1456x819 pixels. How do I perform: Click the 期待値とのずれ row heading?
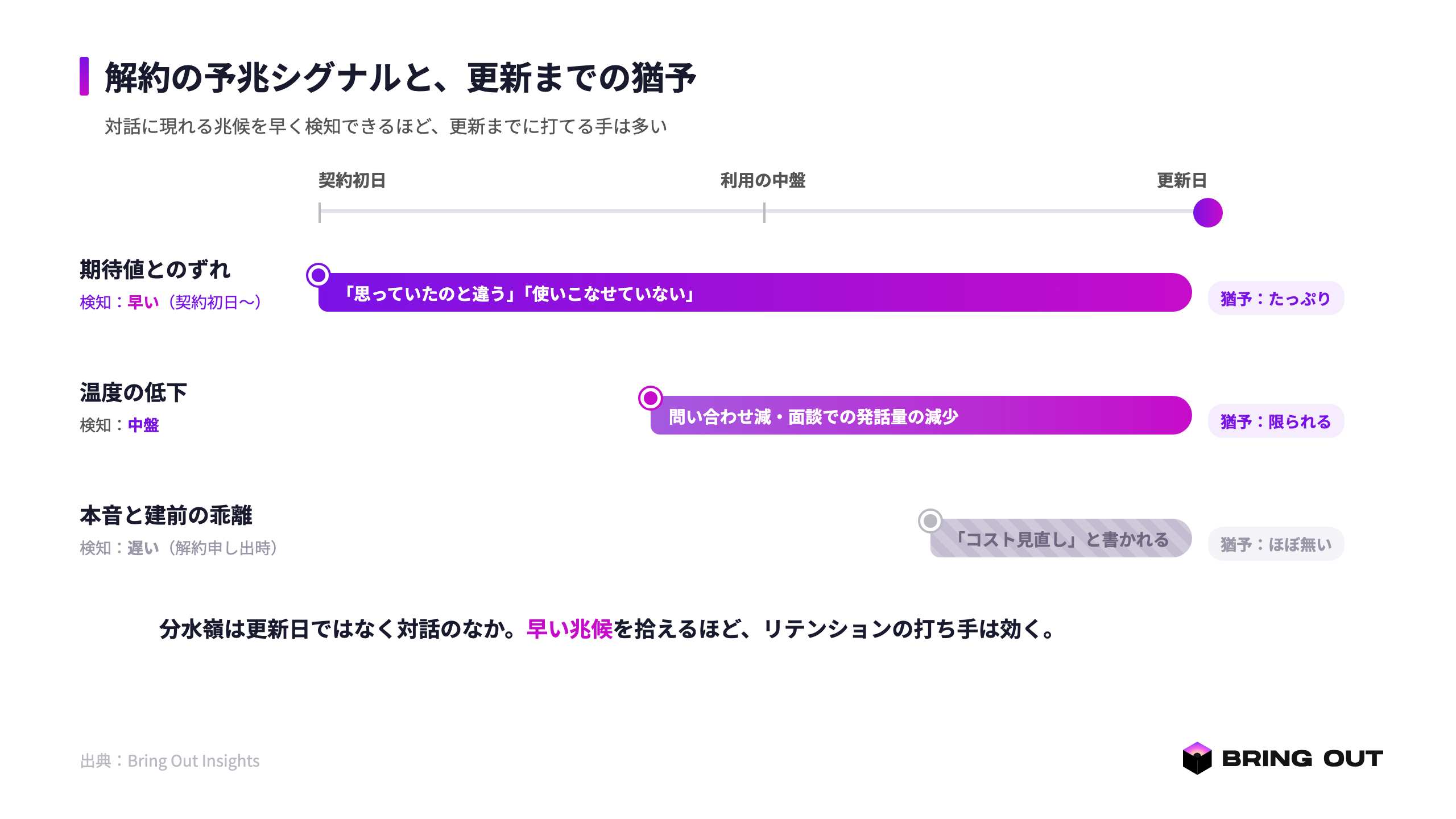pyautogui.click(x=155, y=270)
